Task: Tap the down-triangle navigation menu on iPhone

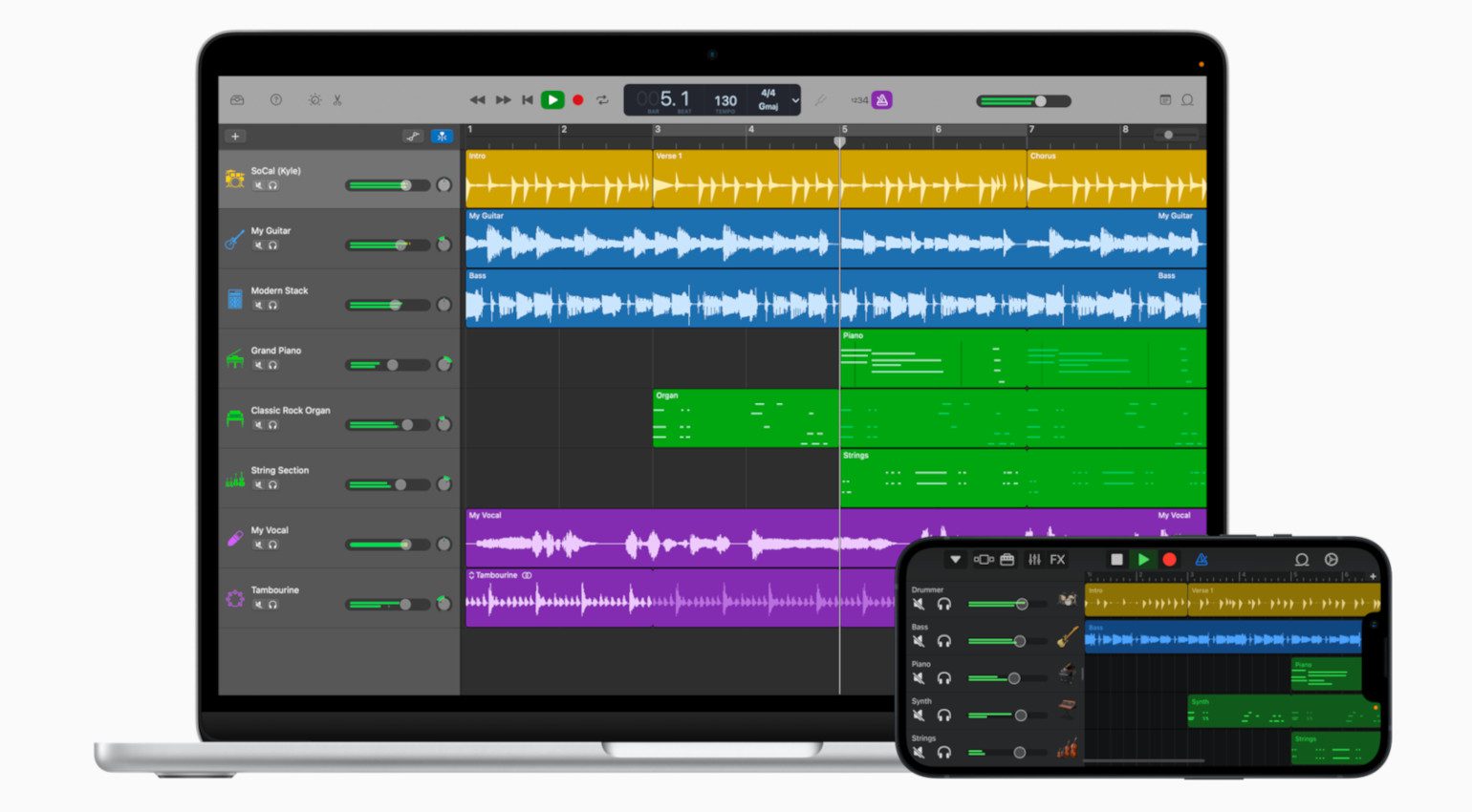Action: coord(954,560)
